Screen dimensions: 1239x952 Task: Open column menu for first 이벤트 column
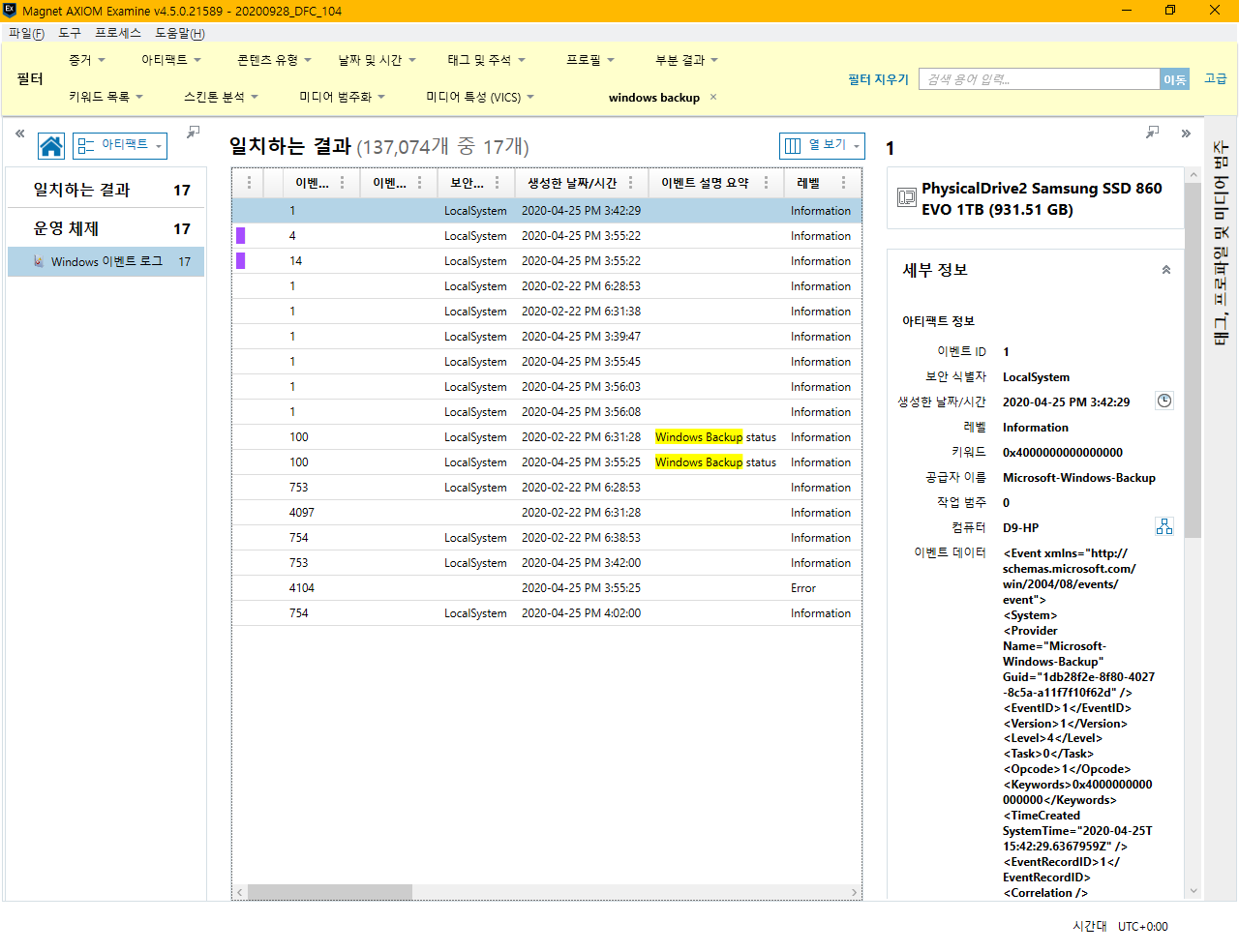[342, 182]
